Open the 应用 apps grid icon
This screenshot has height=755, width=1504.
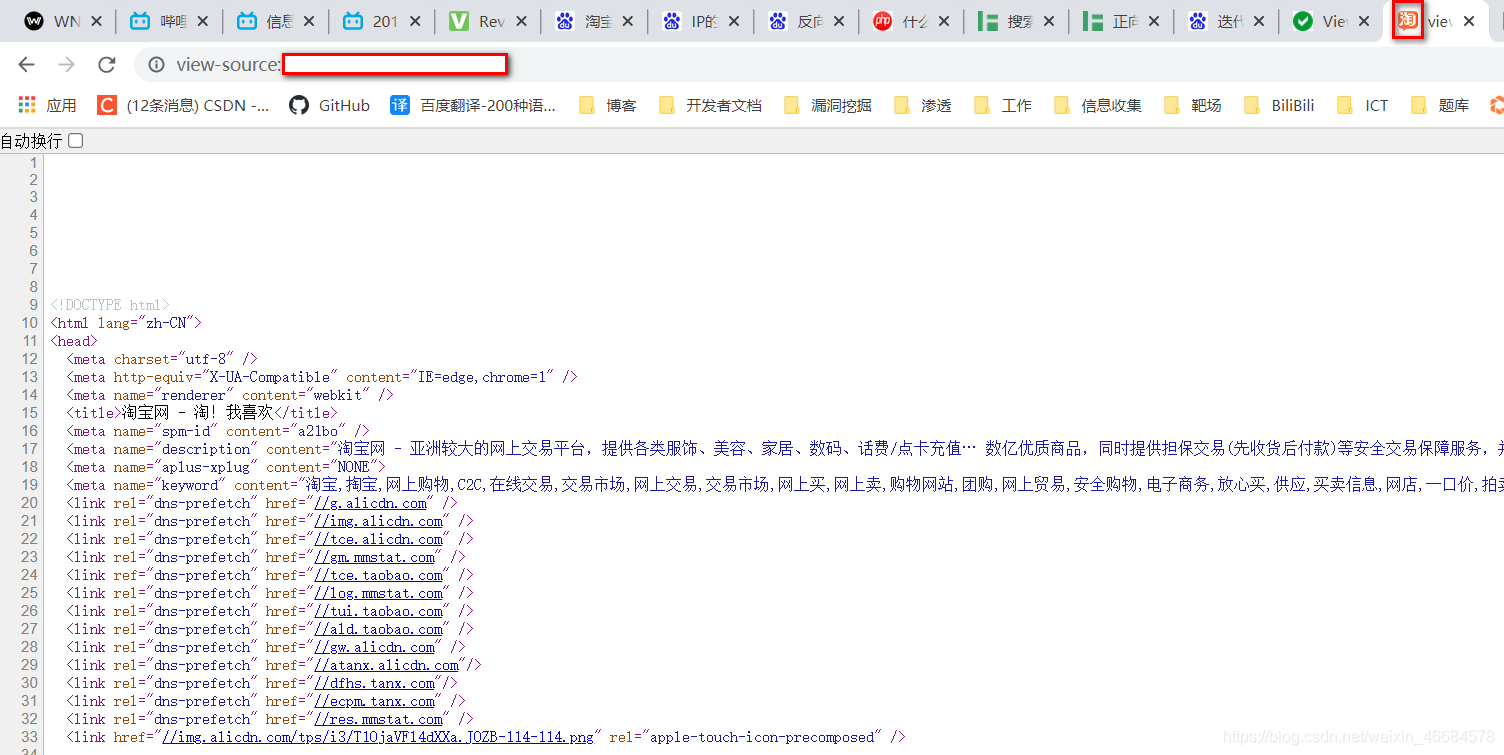tap(26, 104)
